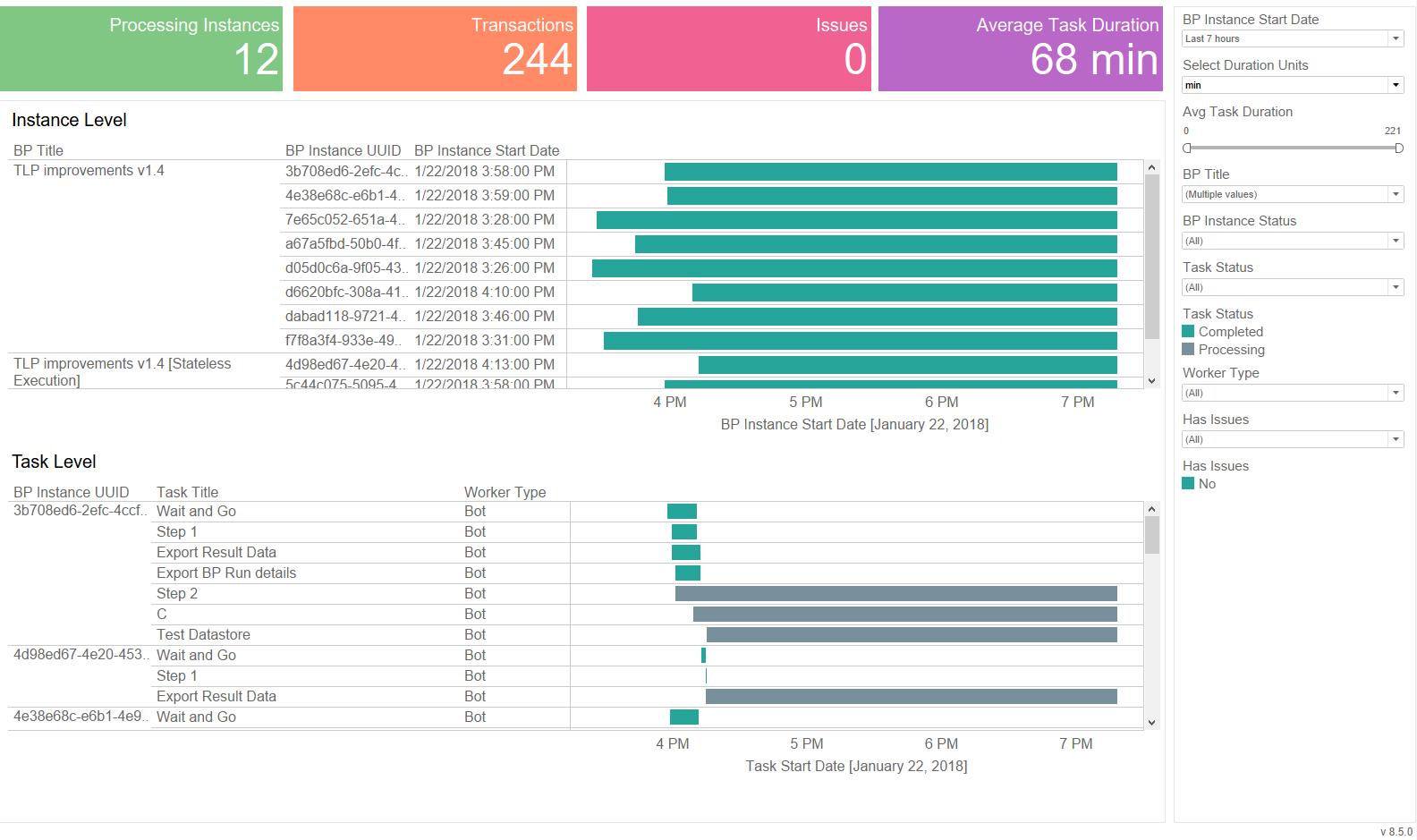
Task: Click the Task Level scroll down arrow
Action: tap(1152, 723)
